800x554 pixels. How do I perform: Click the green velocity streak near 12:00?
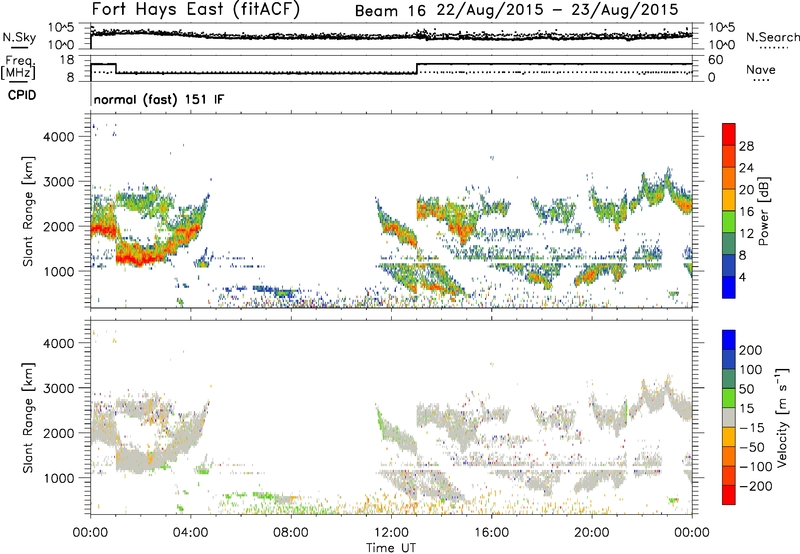[381, 421]
